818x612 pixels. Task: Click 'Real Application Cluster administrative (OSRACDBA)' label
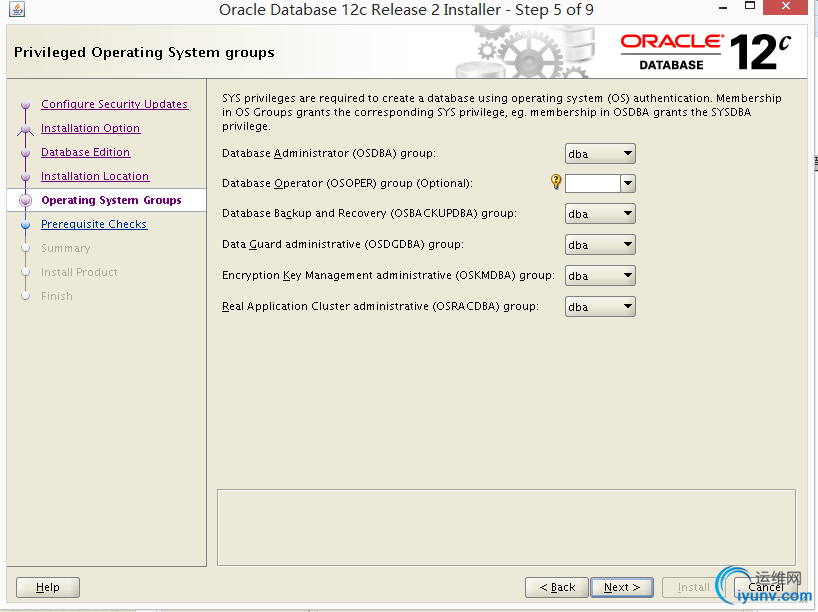click(380, 306)
